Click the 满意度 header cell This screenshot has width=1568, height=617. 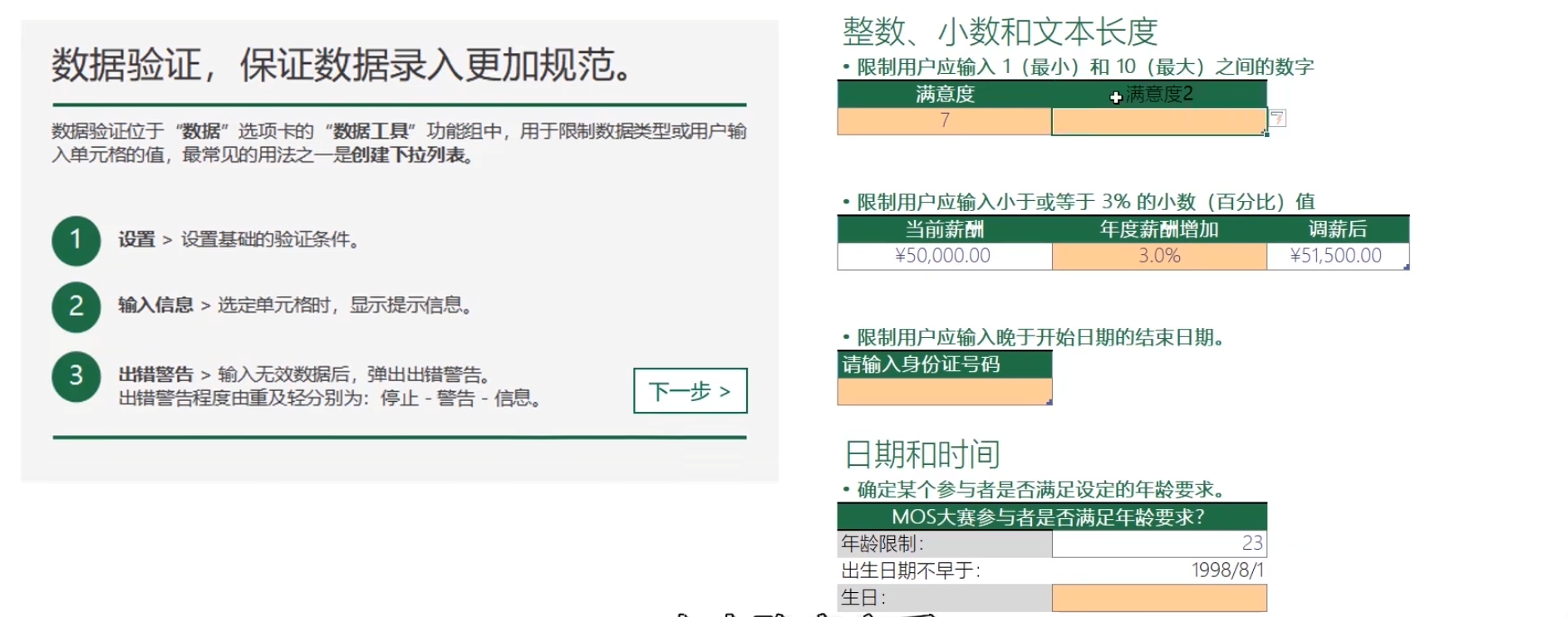click(944, 94)
